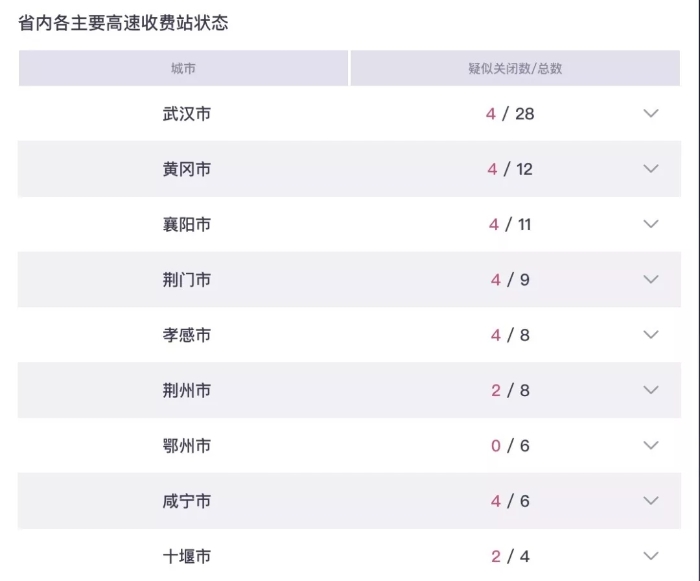The height and width of the screenshot is (581, 700).
Task: Click the 疑似关闭数/总数 column header
Action: (x=515, y=69)
